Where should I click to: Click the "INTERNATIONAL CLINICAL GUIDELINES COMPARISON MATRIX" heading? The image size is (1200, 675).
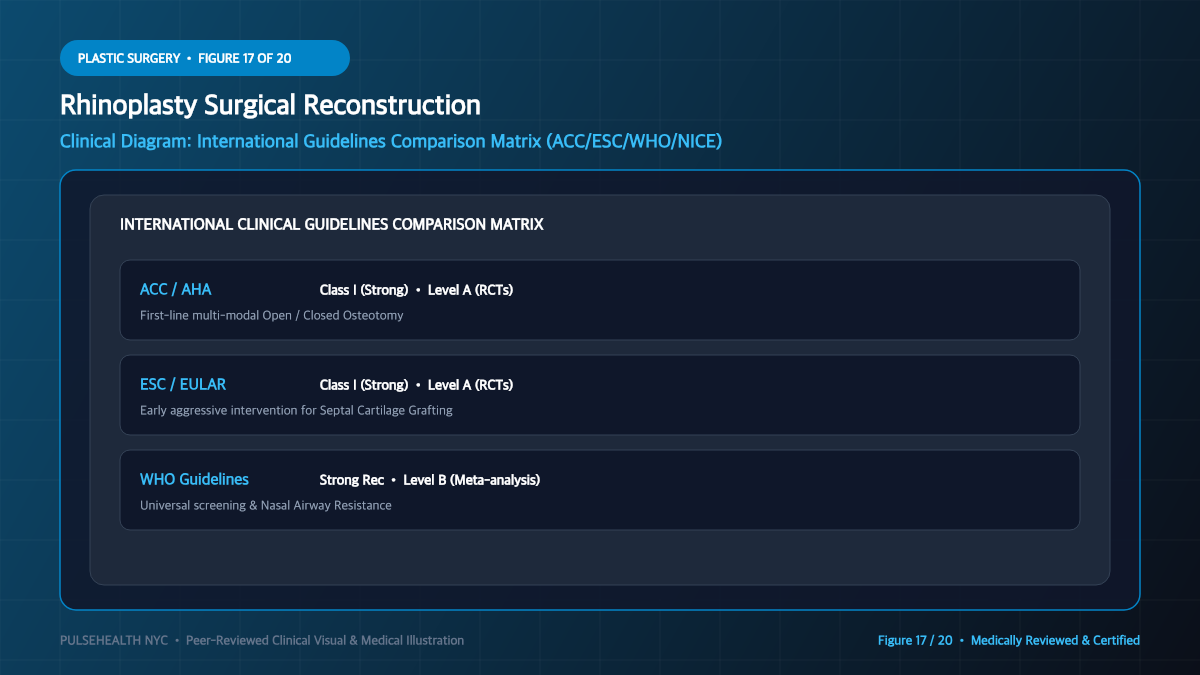[332, 225]
